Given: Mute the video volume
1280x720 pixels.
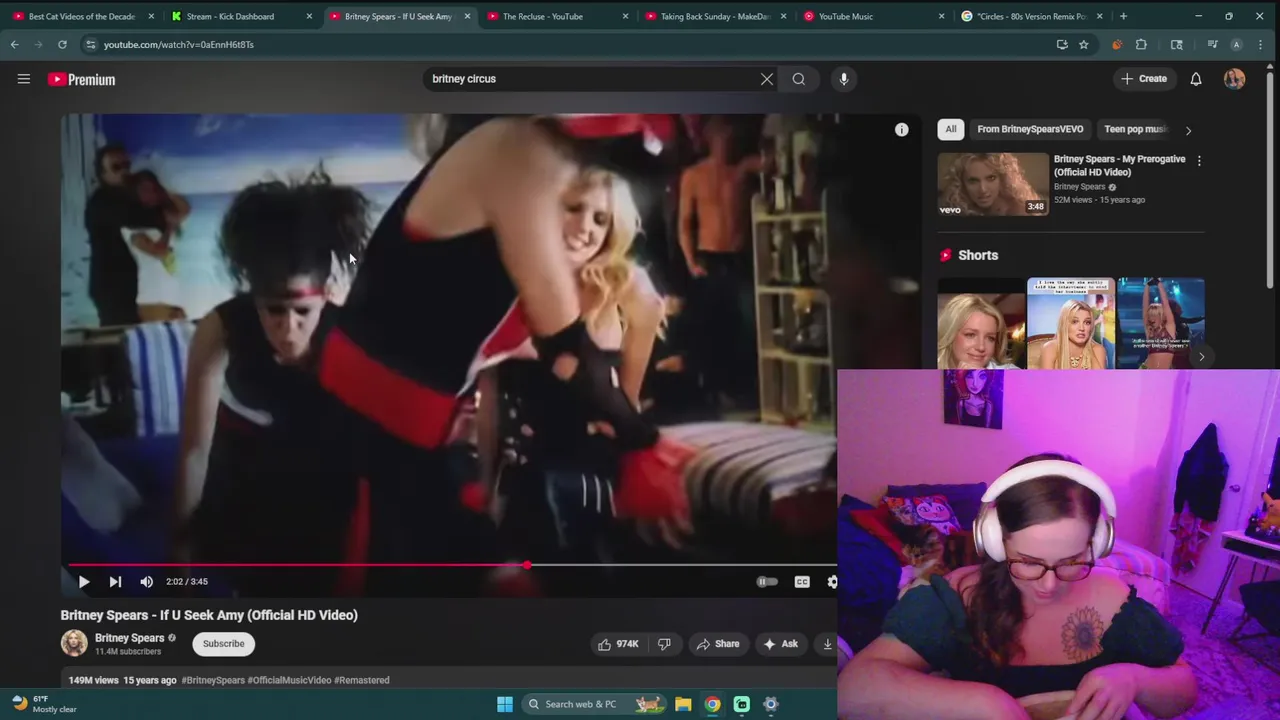Looking at the screenshot, I should pyautogui.click(x=147, y=581).
